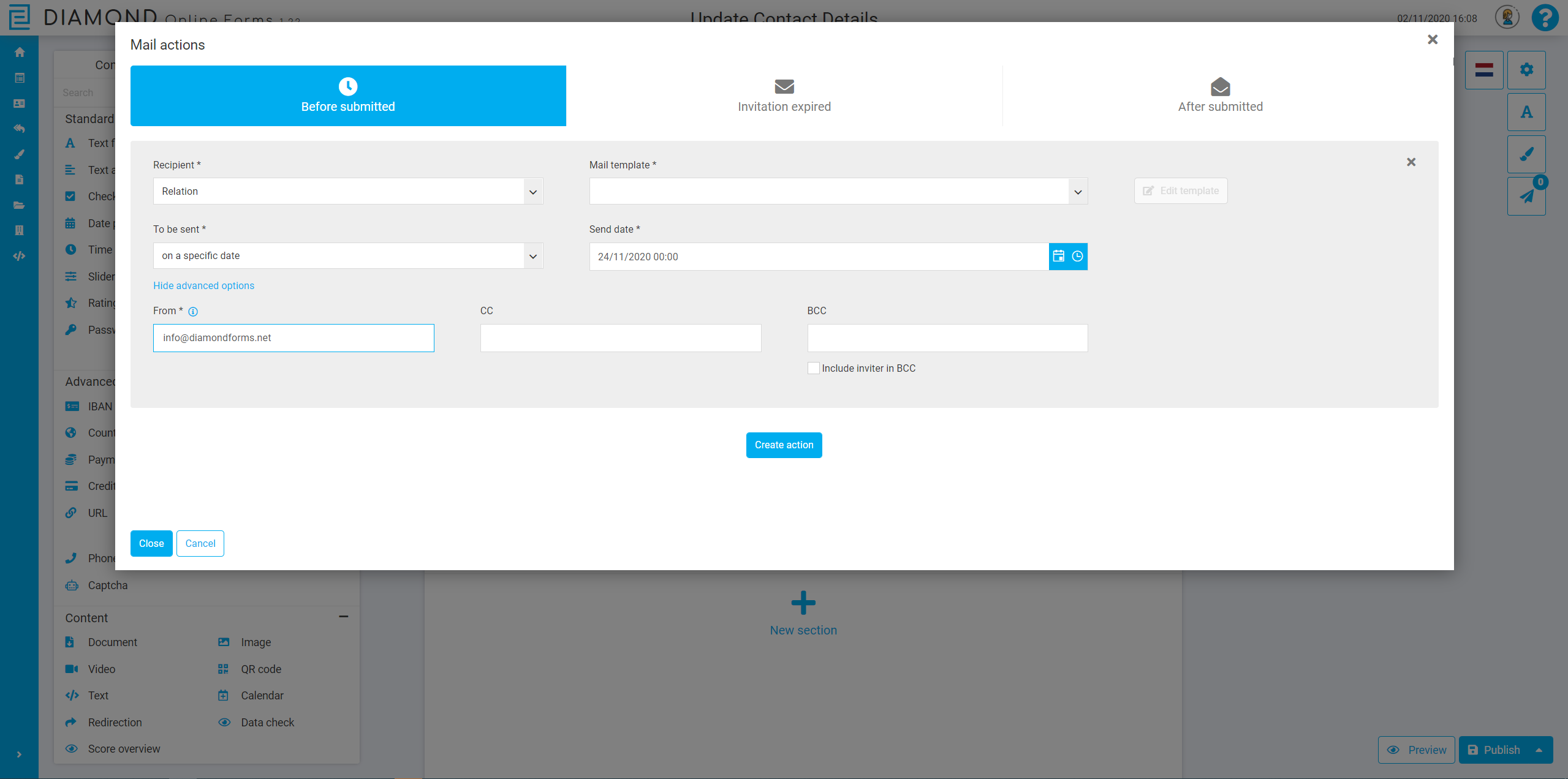This screenshot has width=1568, height=779.
Task: Click the info tooltip beside the From label
Action: [194, 312]
